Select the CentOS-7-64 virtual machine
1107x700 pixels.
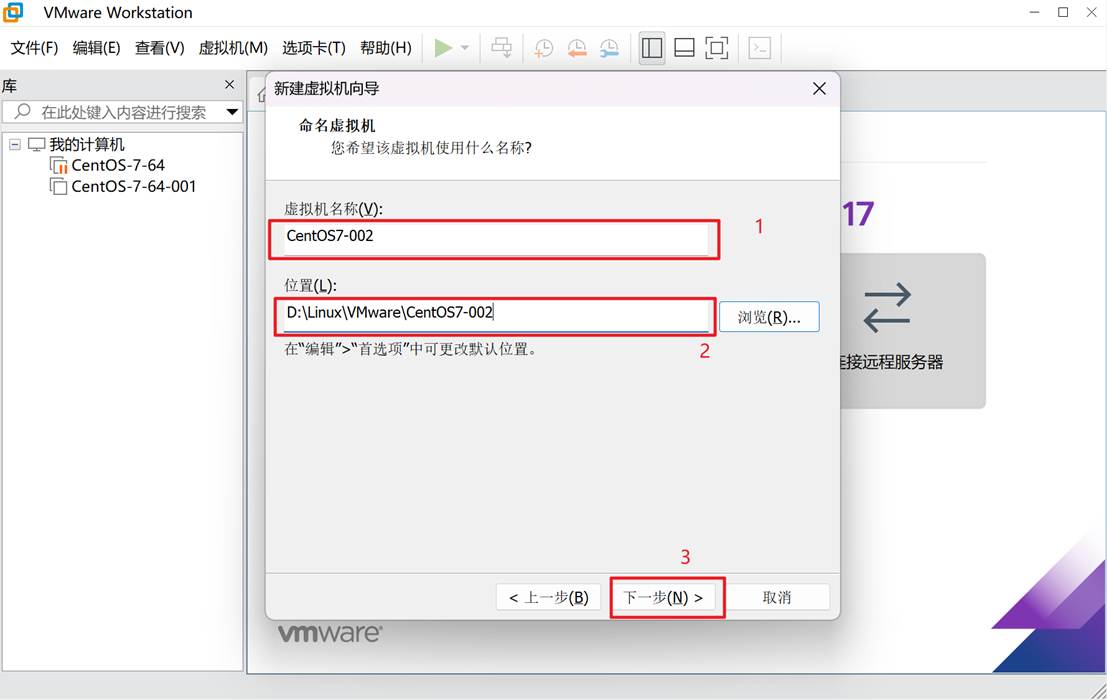point(118,165)
